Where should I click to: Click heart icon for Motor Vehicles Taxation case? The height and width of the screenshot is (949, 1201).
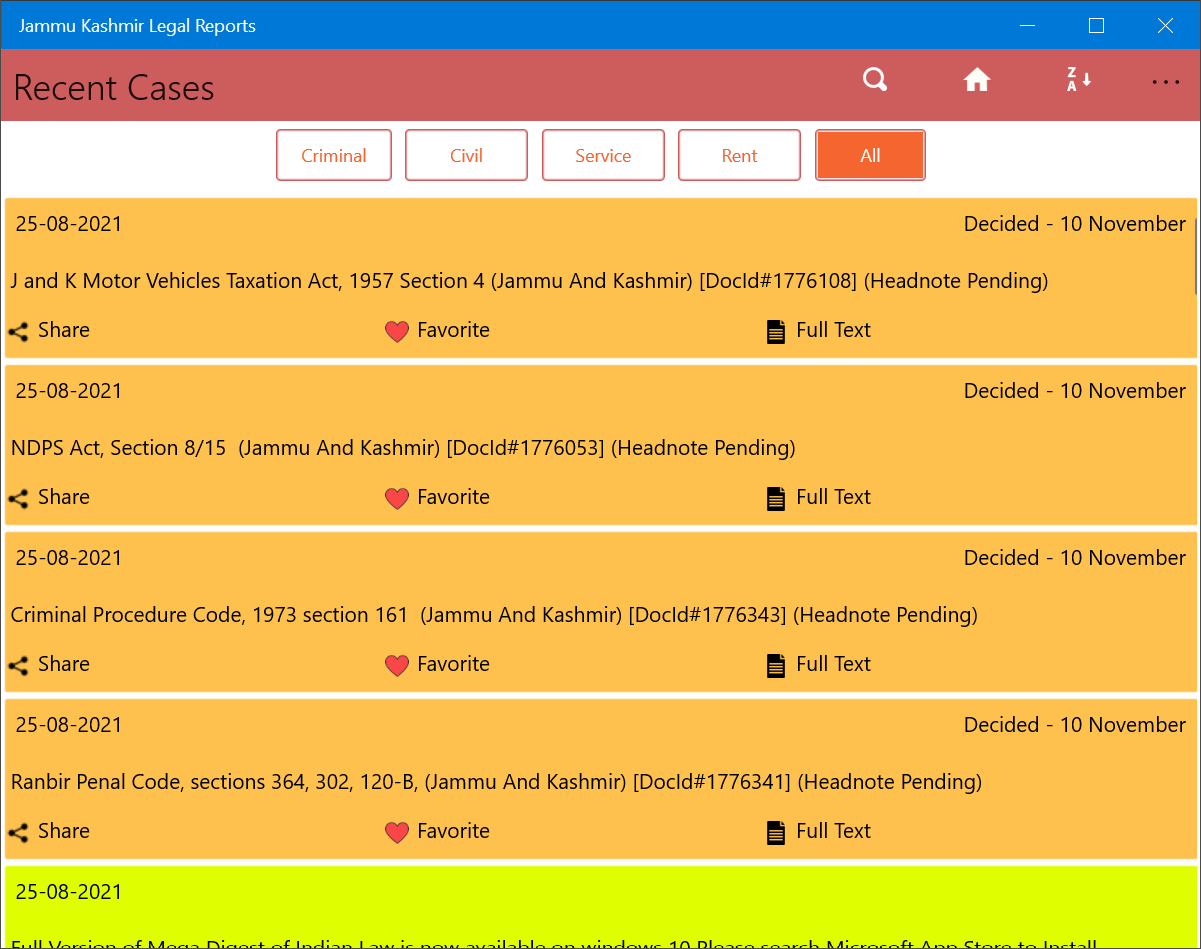point(397,332)
